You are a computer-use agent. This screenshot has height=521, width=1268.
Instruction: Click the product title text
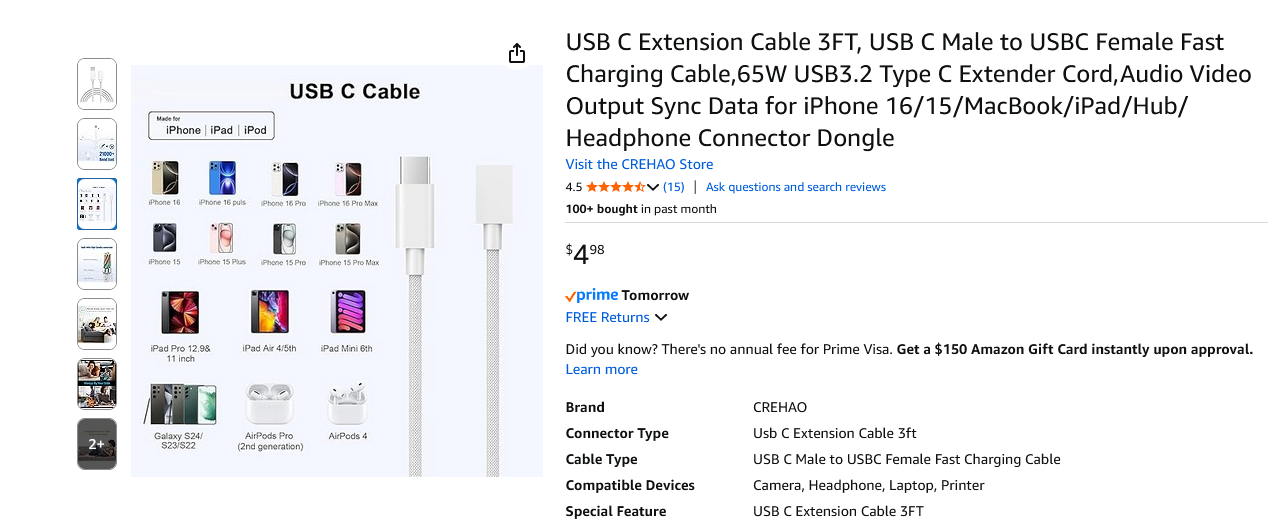point(894,90)
